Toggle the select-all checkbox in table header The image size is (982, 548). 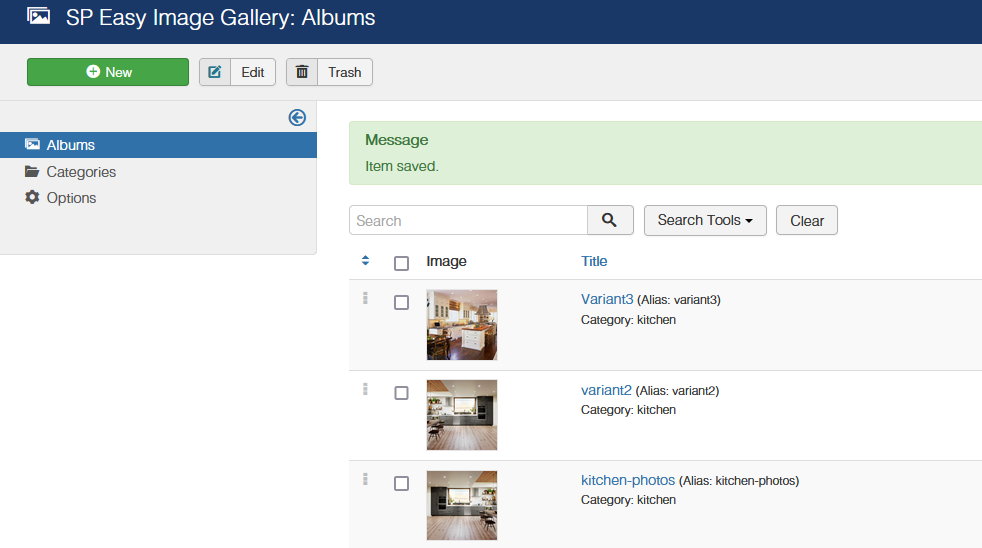[401, 263]
